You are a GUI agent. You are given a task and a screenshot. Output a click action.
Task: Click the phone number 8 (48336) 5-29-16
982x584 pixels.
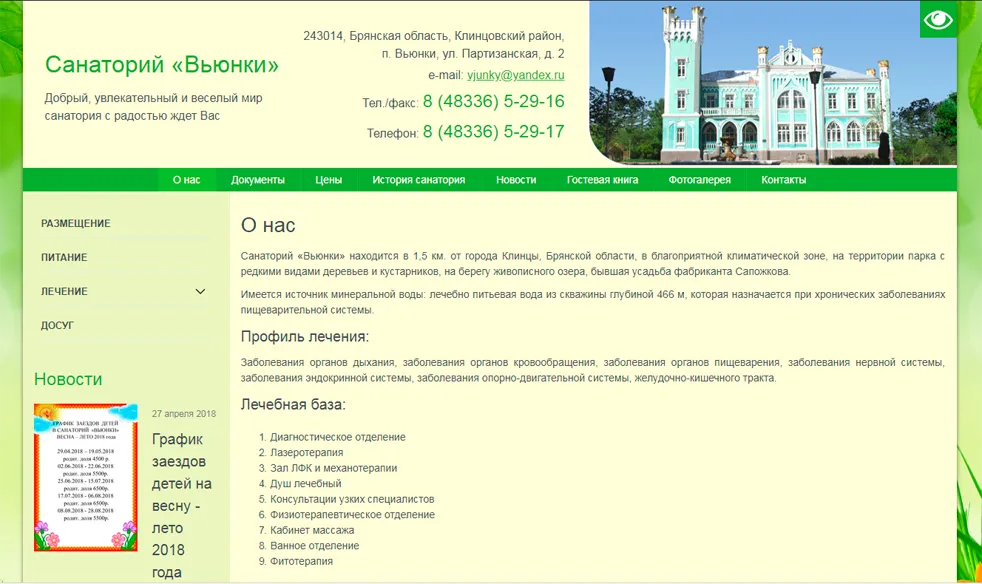(x=494, y=102)
